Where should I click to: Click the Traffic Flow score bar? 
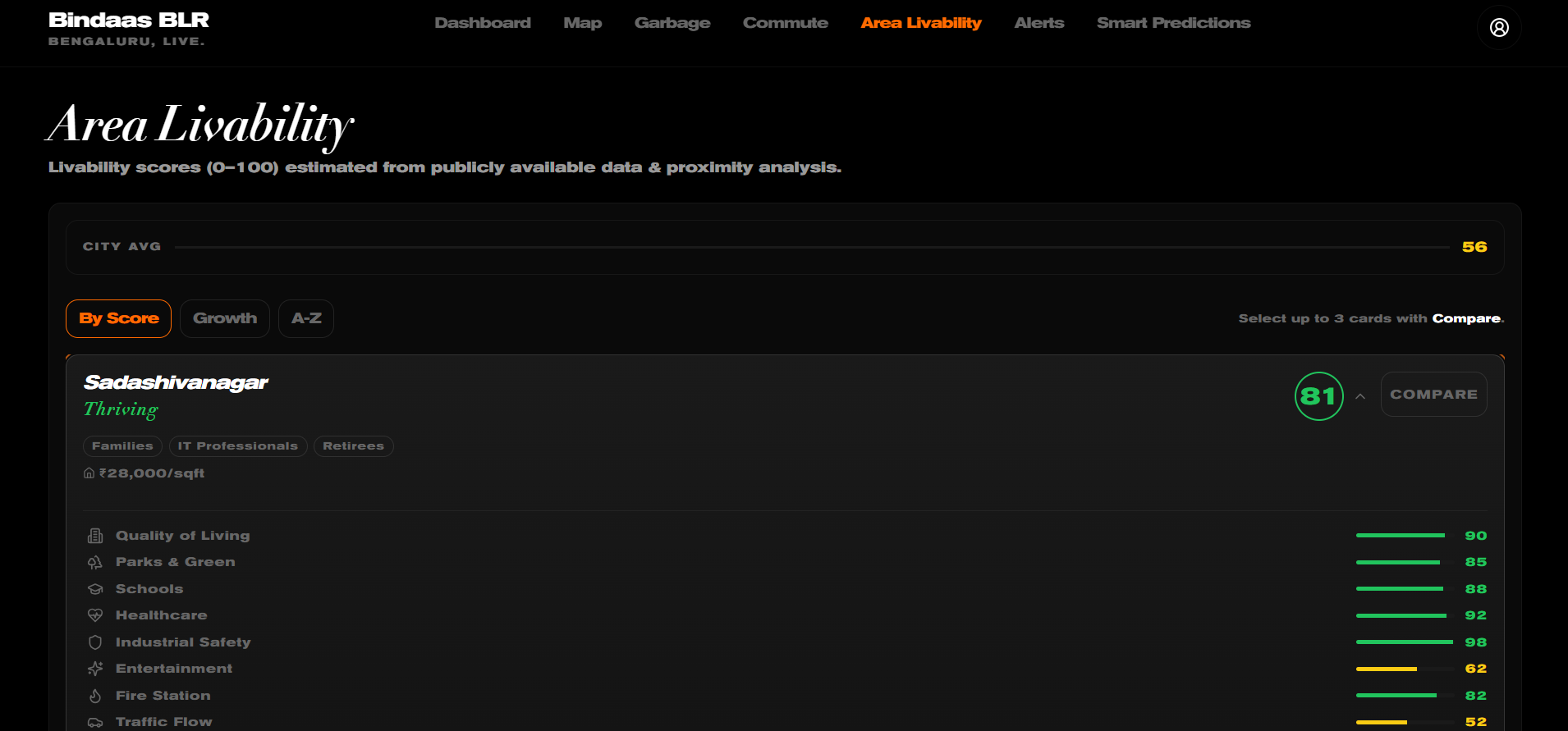[x=1405, y=722]
